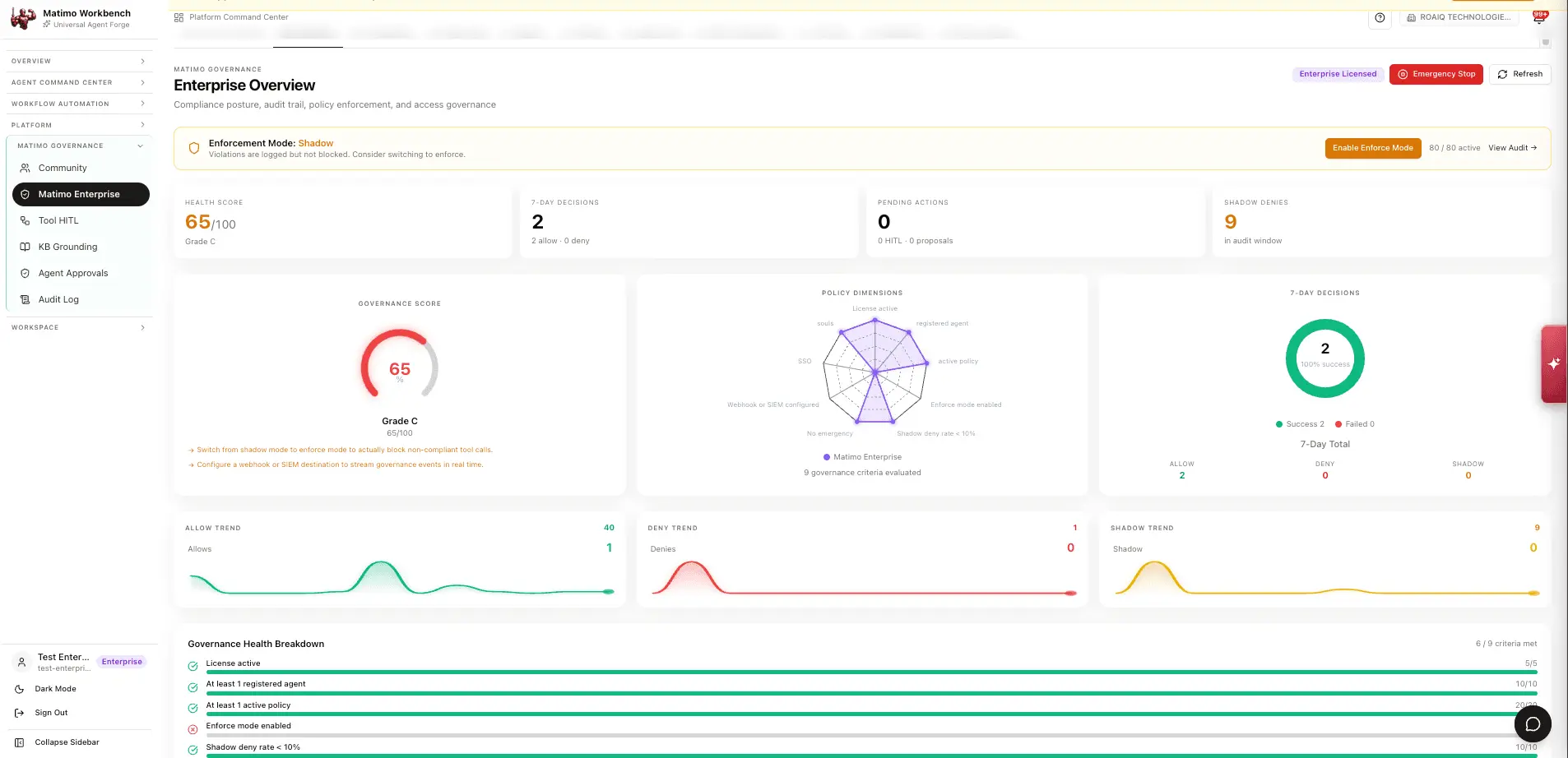
Task: Open Community menu item
Action: coord(81,168)
